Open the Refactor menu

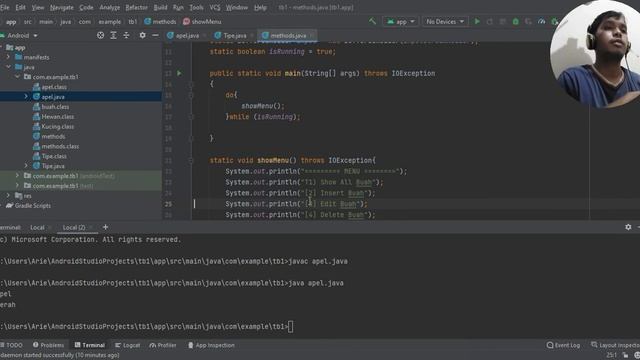coord(136,7)
